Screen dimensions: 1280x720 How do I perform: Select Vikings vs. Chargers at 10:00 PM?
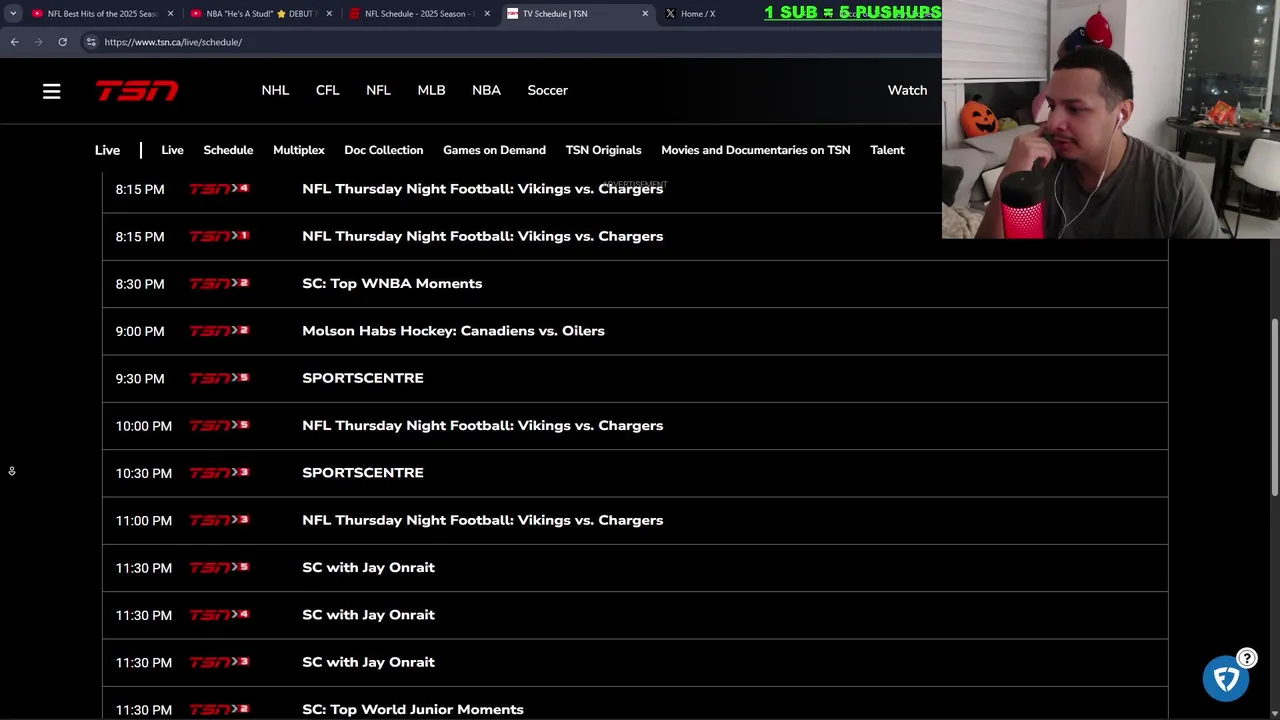pos(482,426)
